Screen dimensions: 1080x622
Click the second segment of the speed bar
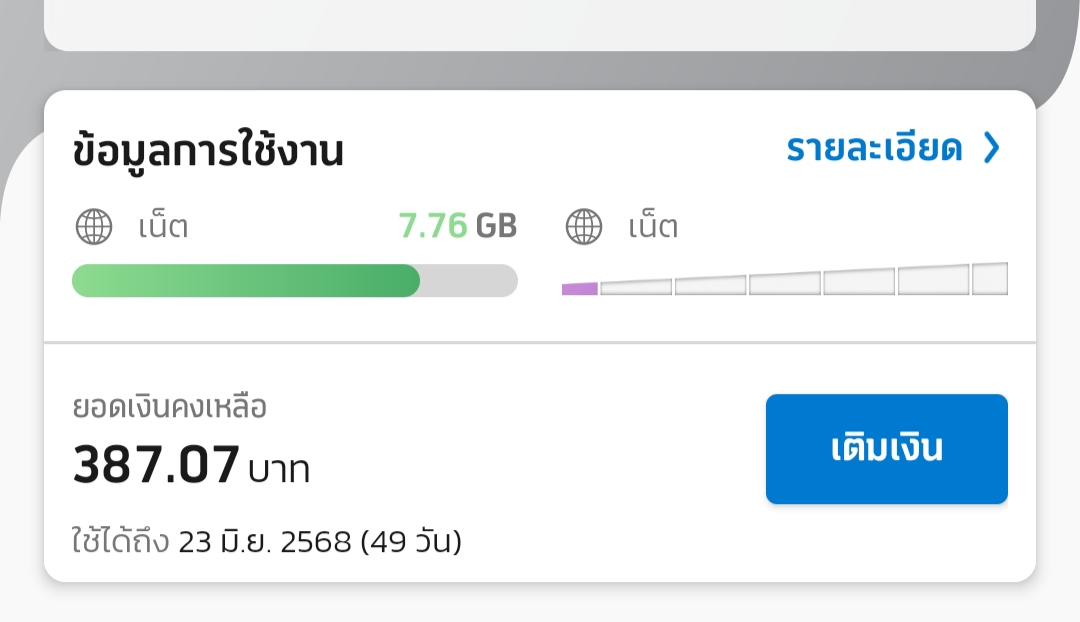click(x=636, y=287)
